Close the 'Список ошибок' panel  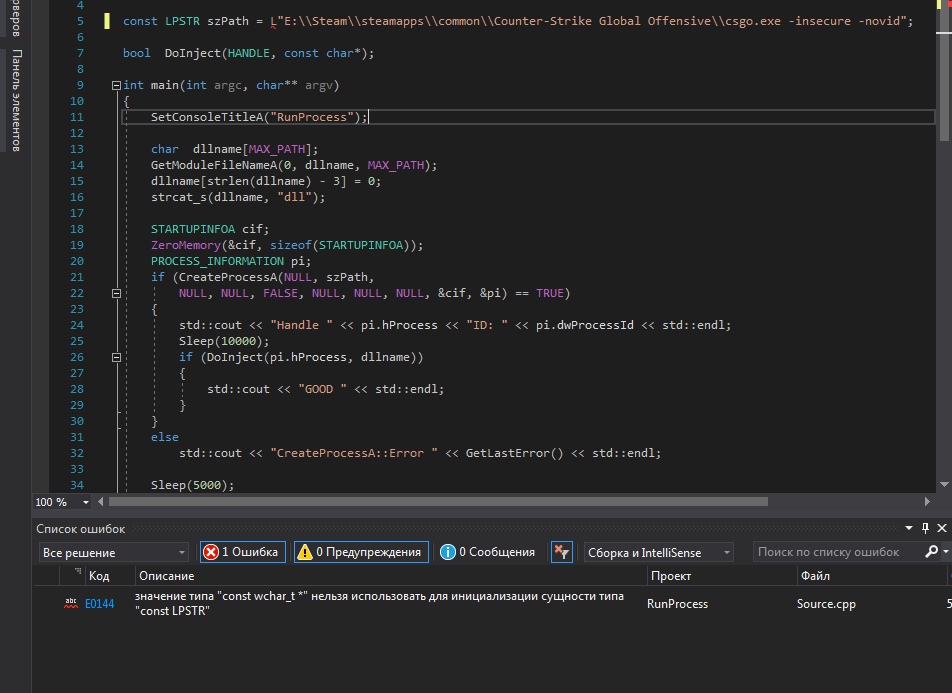click(x=942, y=528)
